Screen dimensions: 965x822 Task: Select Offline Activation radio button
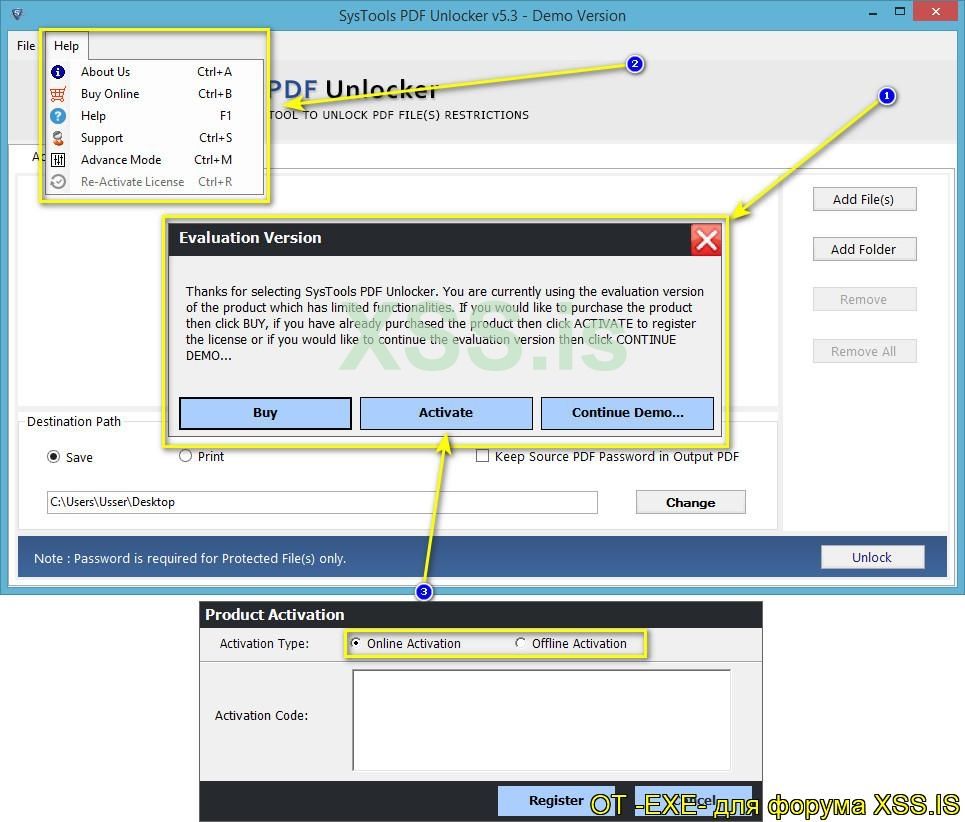(x=520, y=643)
